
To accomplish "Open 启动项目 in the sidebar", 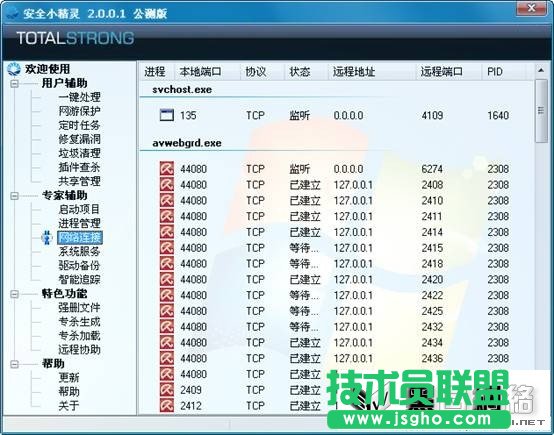I will [x=79, y=209].
